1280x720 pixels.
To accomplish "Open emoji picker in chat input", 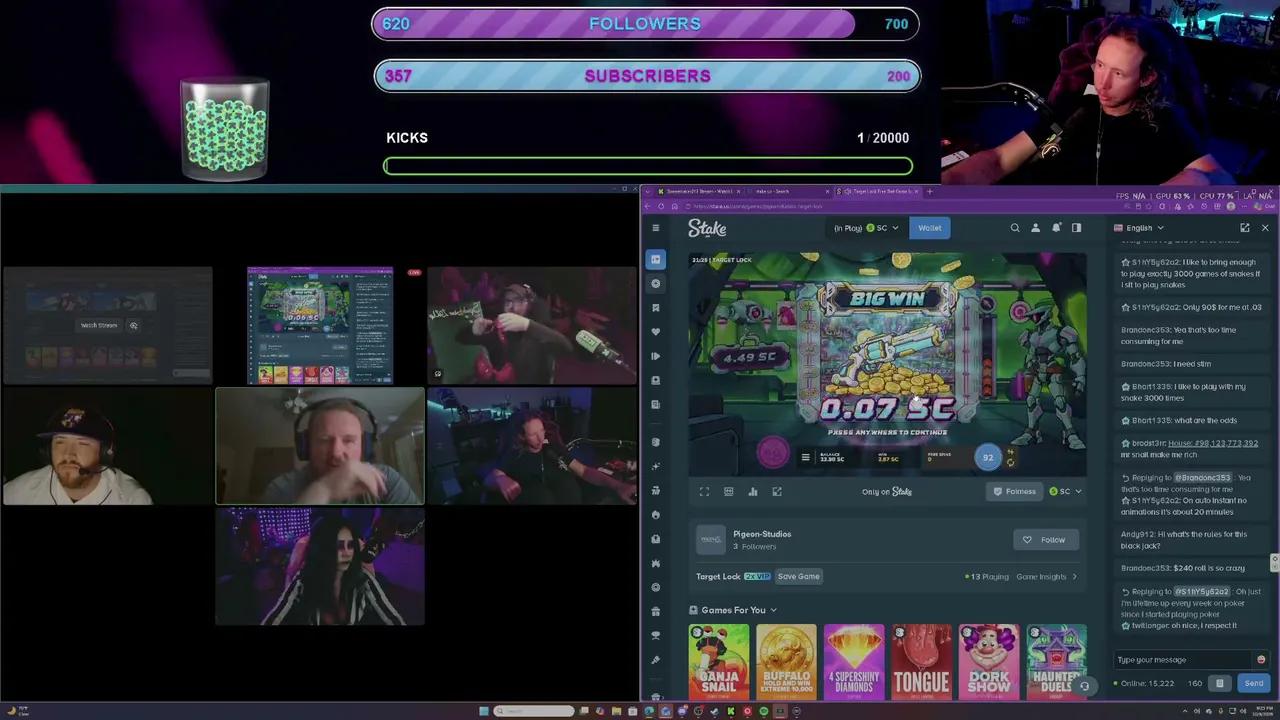I will click(x=1261, y=660).
